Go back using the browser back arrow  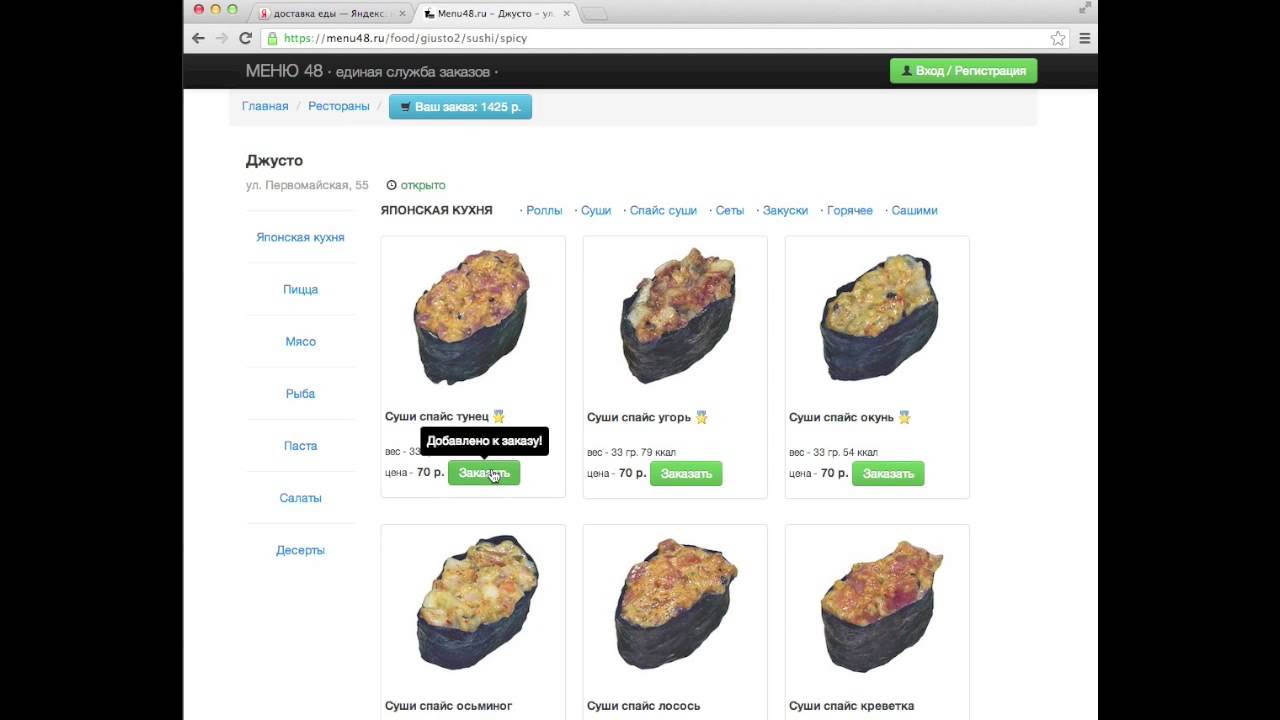[198, 38]
